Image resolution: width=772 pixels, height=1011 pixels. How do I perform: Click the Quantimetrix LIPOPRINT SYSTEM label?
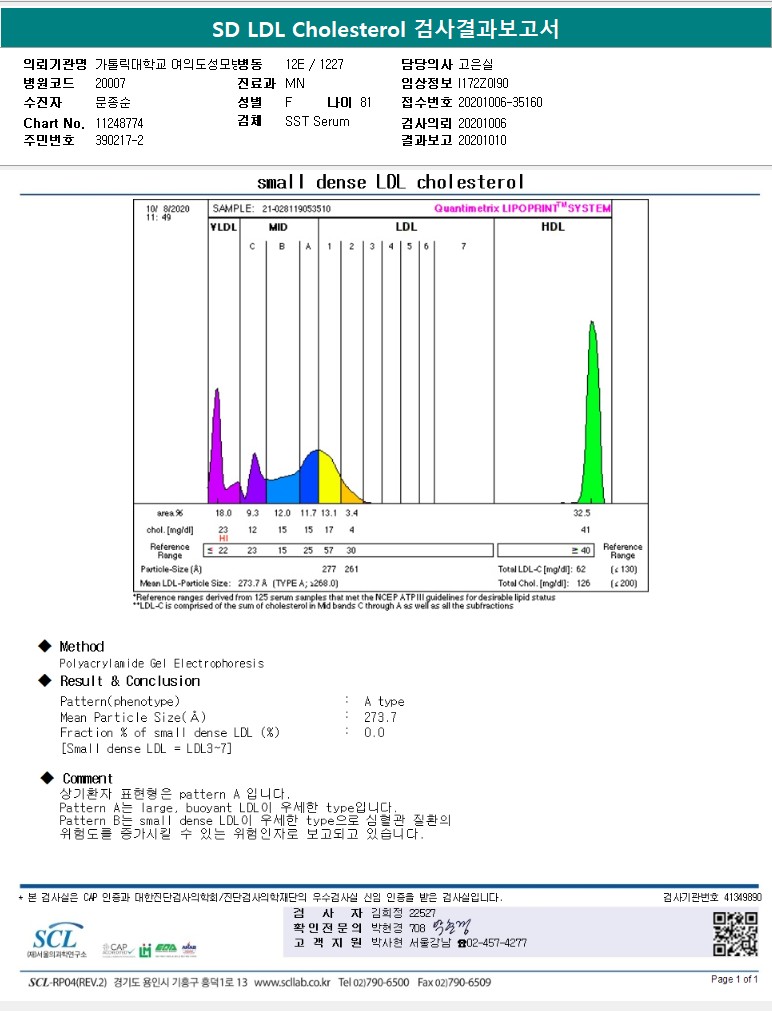click(x=522, y=208)
